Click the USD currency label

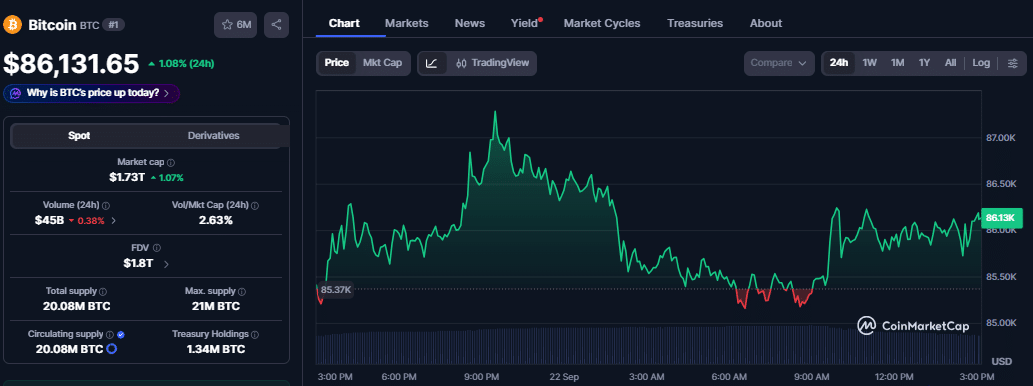pyautogui.click(x=1001, y=362)
